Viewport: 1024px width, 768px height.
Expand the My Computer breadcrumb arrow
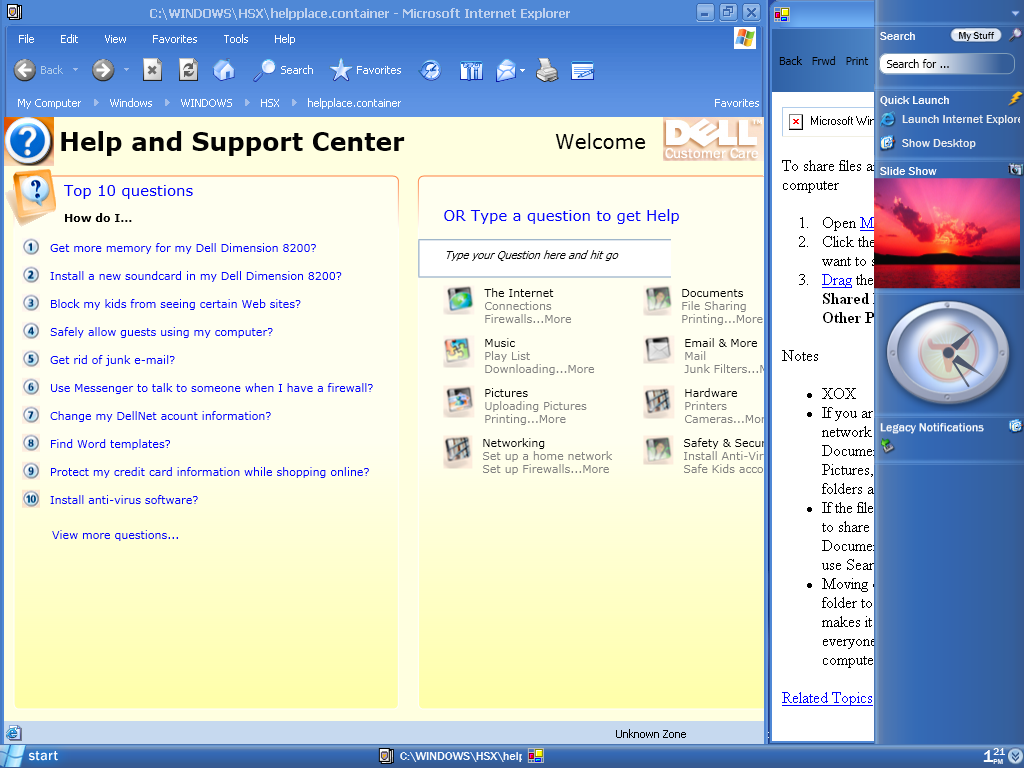96,103
